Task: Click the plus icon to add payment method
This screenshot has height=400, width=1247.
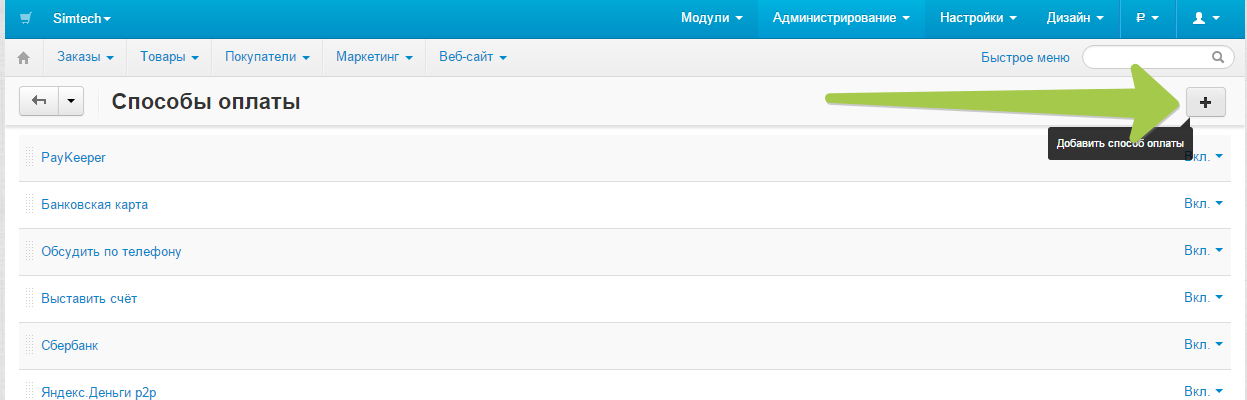Action: click(1205, 101)
